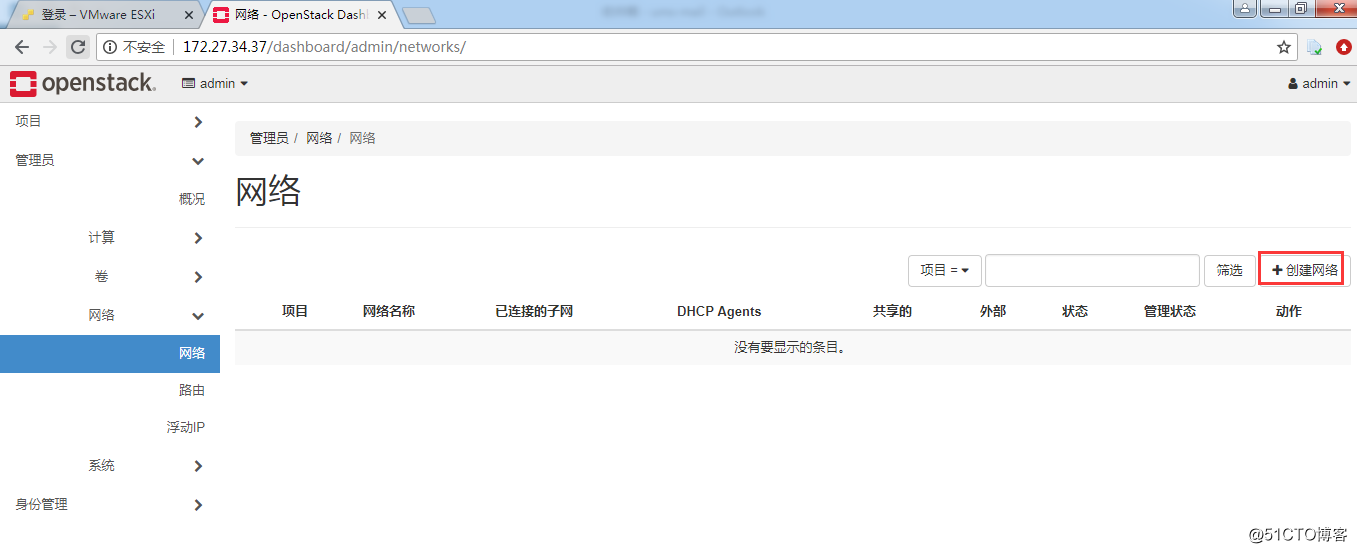Click the 网络 page heading

coord(268,191)
